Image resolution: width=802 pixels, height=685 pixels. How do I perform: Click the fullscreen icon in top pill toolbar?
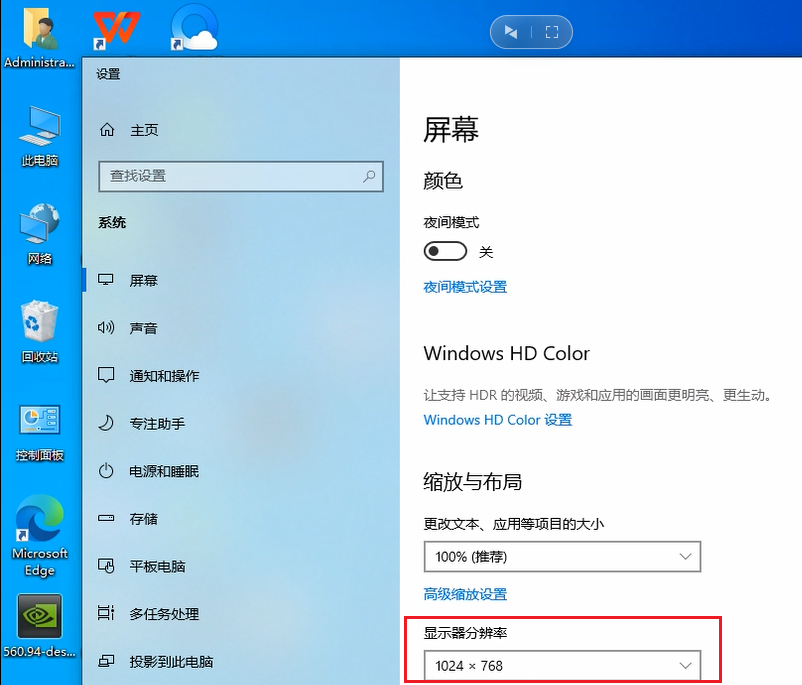point(552,32)
